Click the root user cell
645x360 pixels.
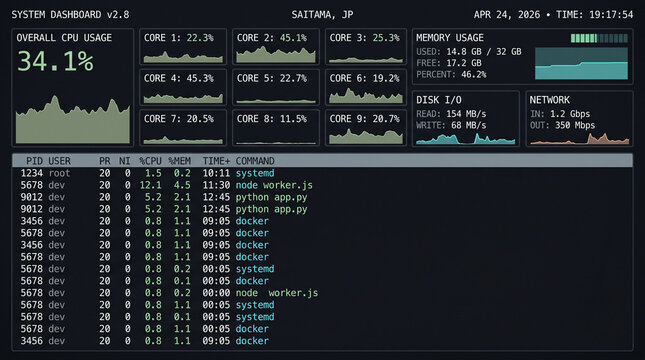click(x=59, y=173)
